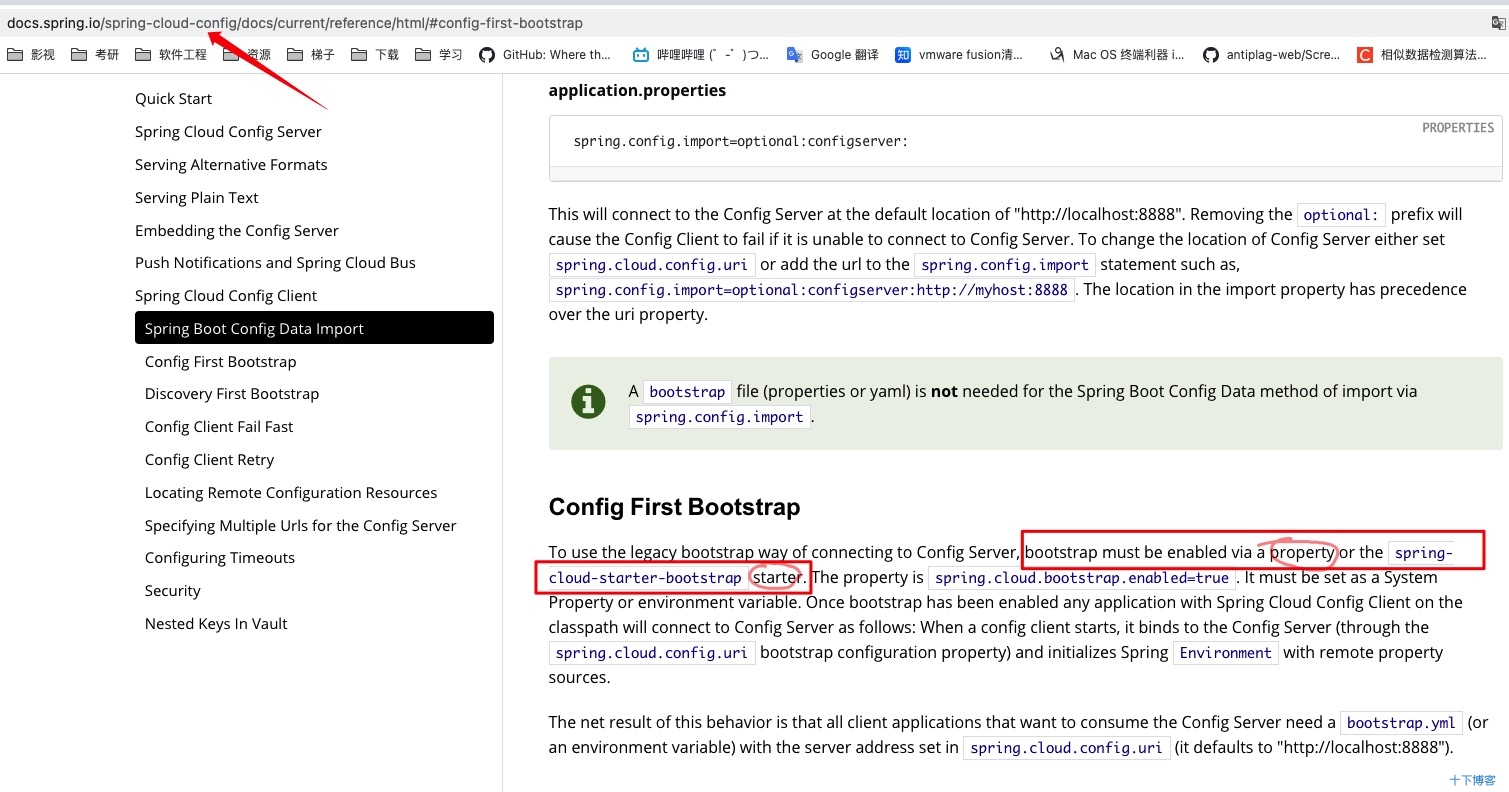This screenshot has width=1509, height=792.
Task: Open Locating Remote Configuration Resources
Action: pos(291,492)
